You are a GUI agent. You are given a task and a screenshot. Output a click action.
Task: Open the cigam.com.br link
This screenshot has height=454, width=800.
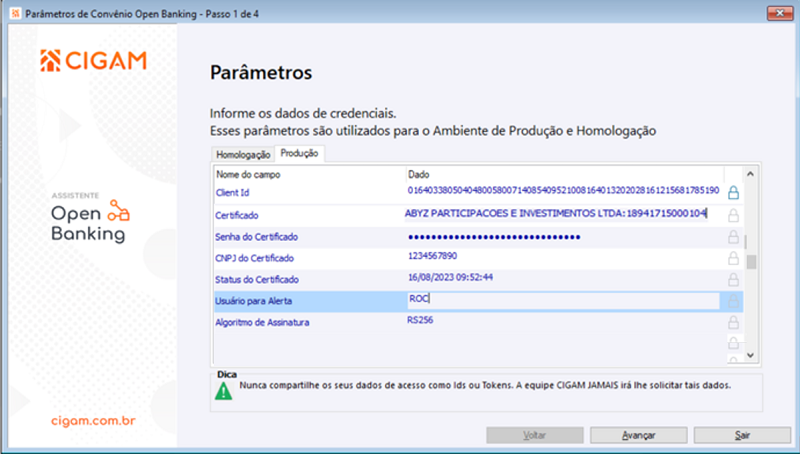click(93, 421)
